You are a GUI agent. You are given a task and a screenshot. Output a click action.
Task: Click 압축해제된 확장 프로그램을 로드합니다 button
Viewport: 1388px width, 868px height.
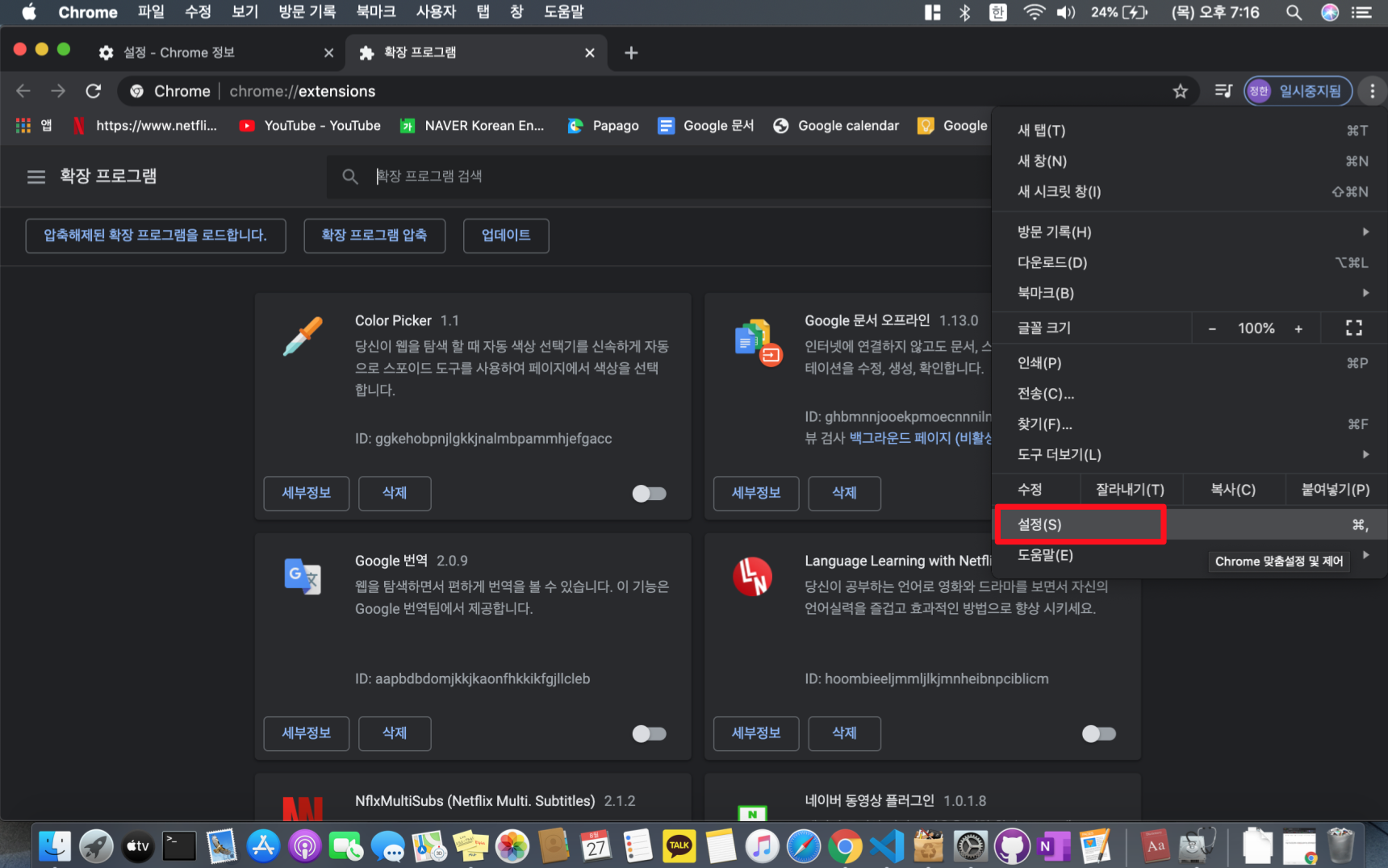[156, 236]
